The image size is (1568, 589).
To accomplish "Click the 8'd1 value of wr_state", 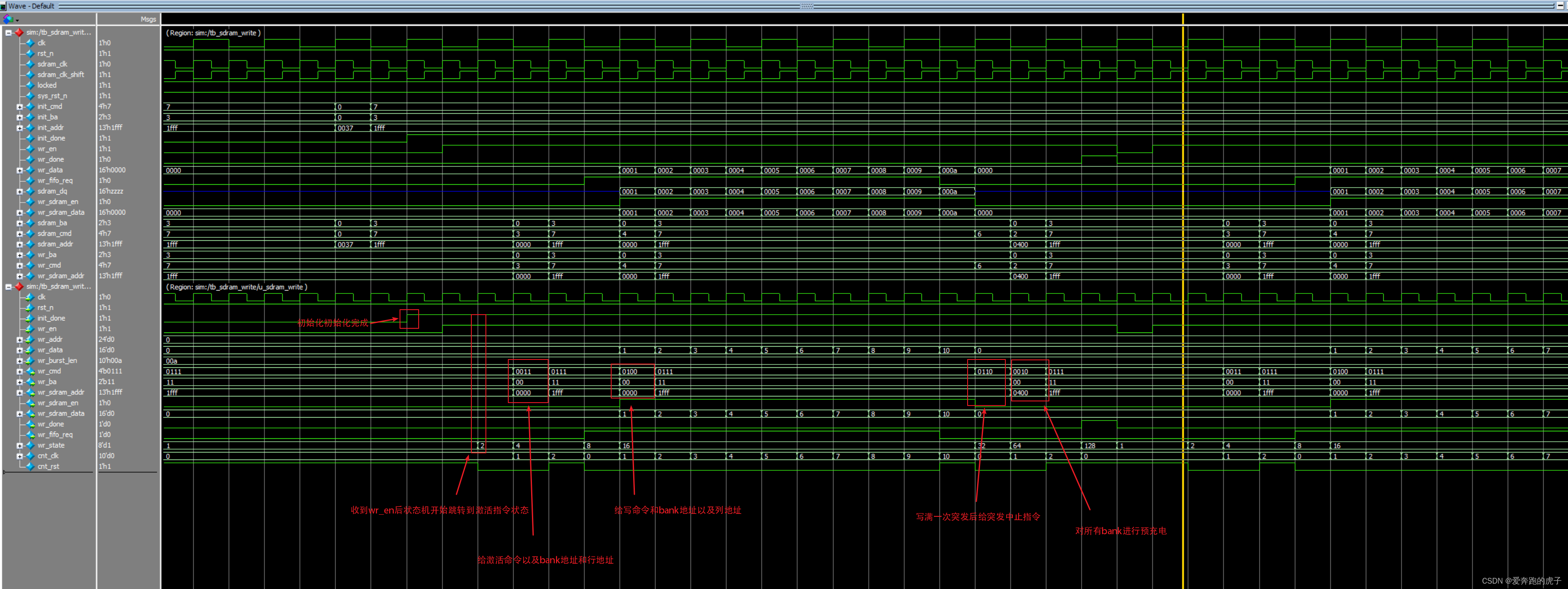I will coord(105,445).
